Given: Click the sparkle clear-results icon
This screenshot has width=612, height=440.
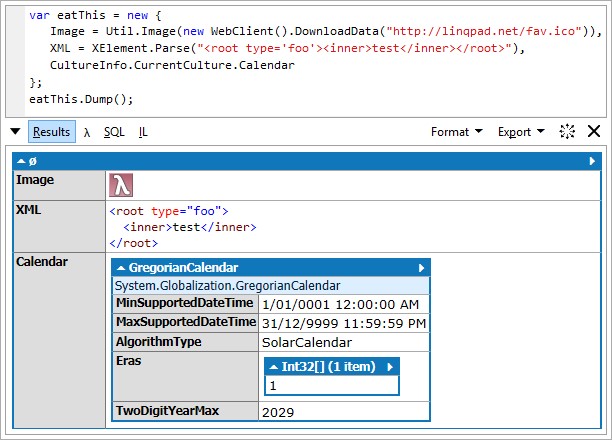Looking at the screenshot, I should 567,131.
